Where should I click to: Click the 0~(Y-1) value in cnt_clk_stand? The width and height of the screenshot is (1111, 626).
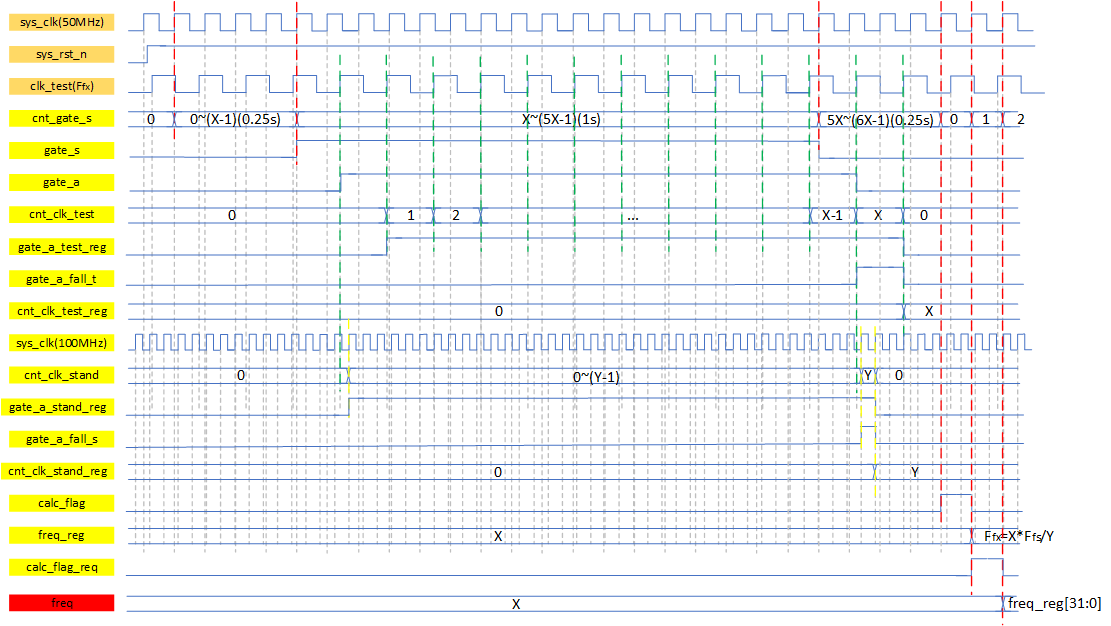(x=596, y=377)
